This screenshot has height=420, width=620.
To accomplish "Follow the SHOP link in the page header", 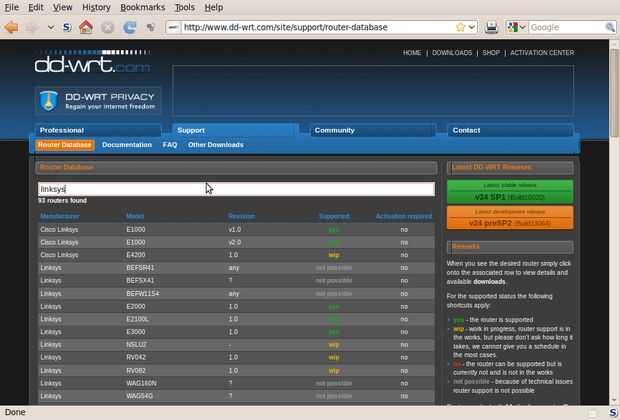I will pos(491,53).
